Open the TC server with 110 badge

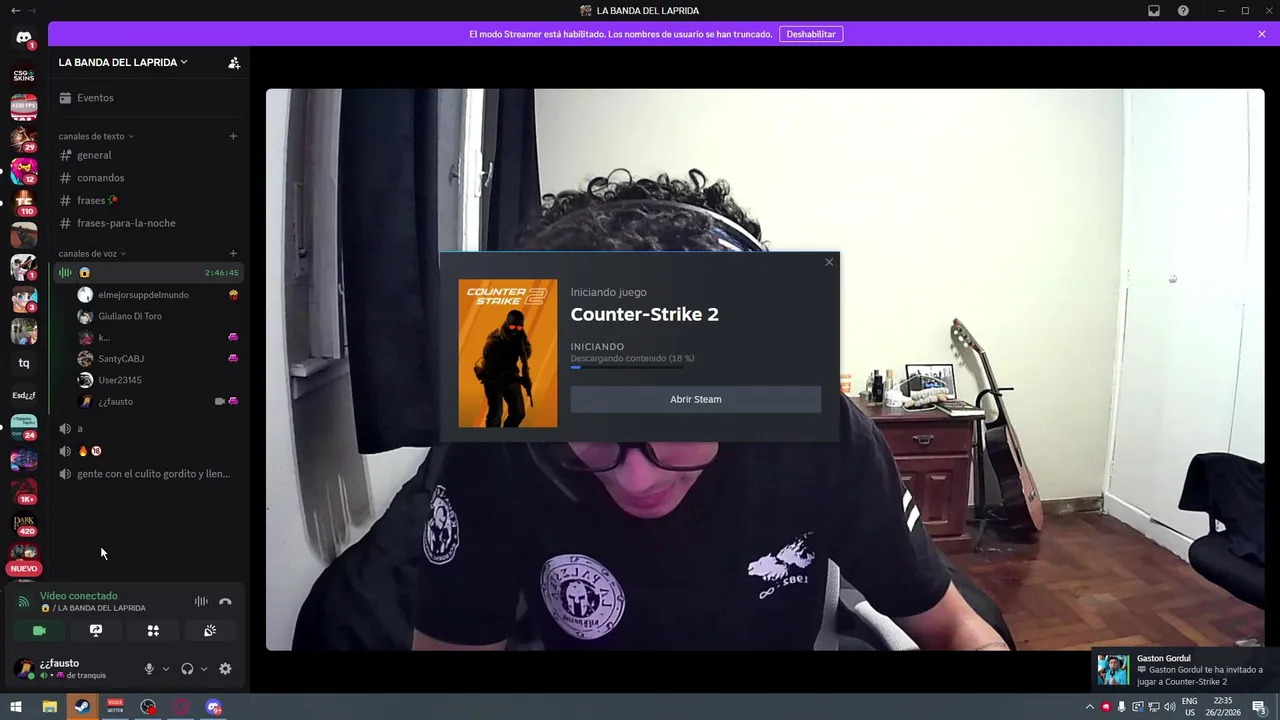24,202
